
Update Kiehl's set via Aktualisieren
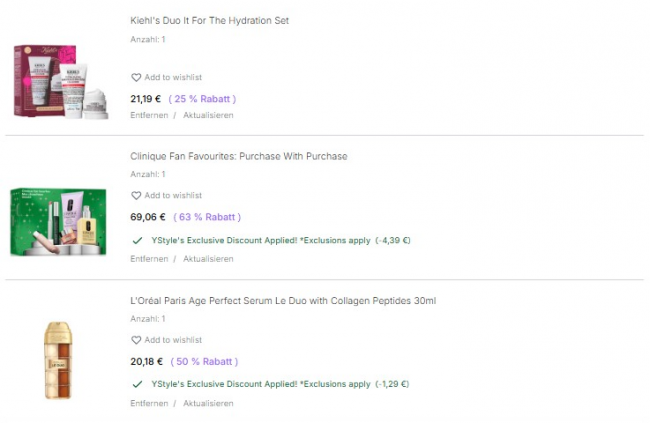pyautogui.click(x=208, y=115)
